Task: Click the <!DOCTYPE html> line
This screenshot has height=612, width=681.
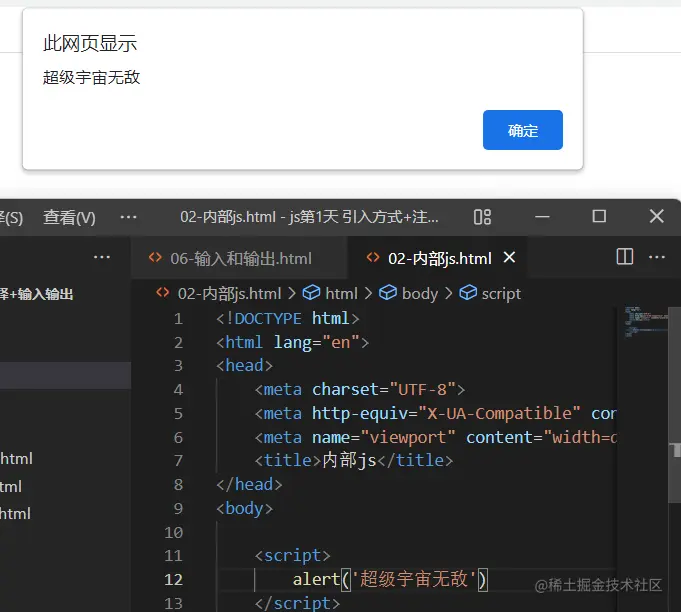Action: click(x=288, y=319)
